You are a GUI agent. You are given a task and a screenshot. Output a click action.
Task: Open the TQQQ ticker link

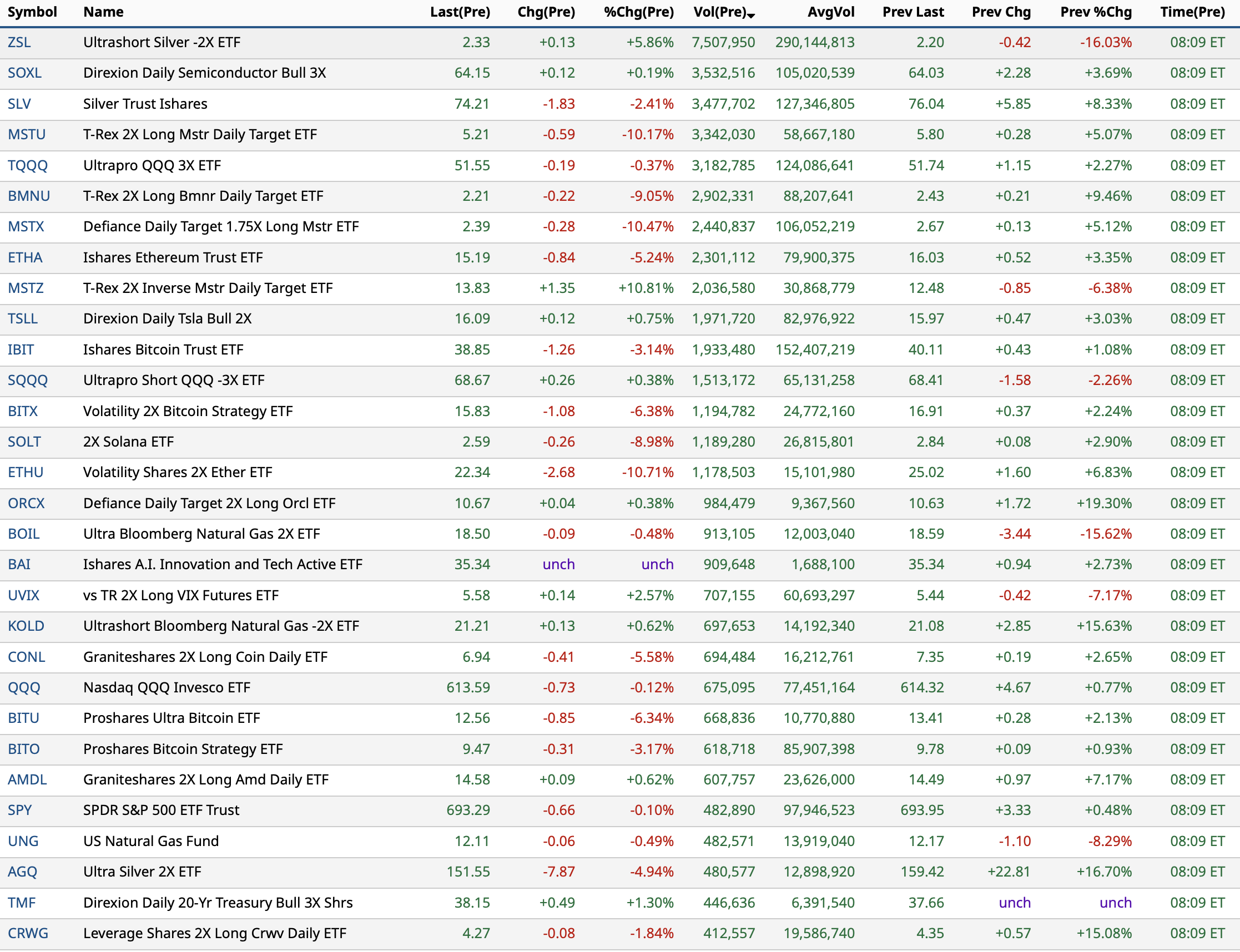(27, 165)
